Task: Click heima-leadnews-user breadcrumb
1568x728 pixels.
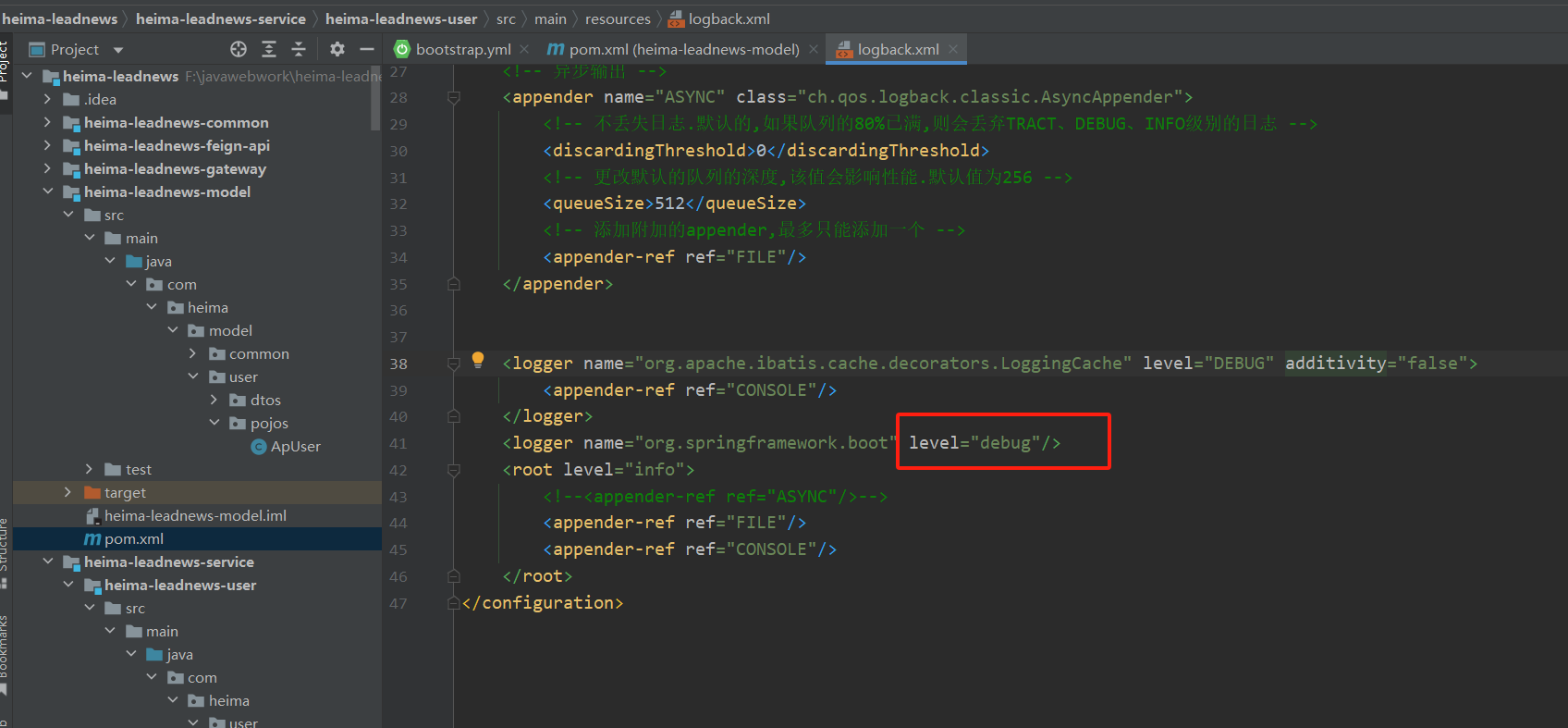Action: coord(401,19)
